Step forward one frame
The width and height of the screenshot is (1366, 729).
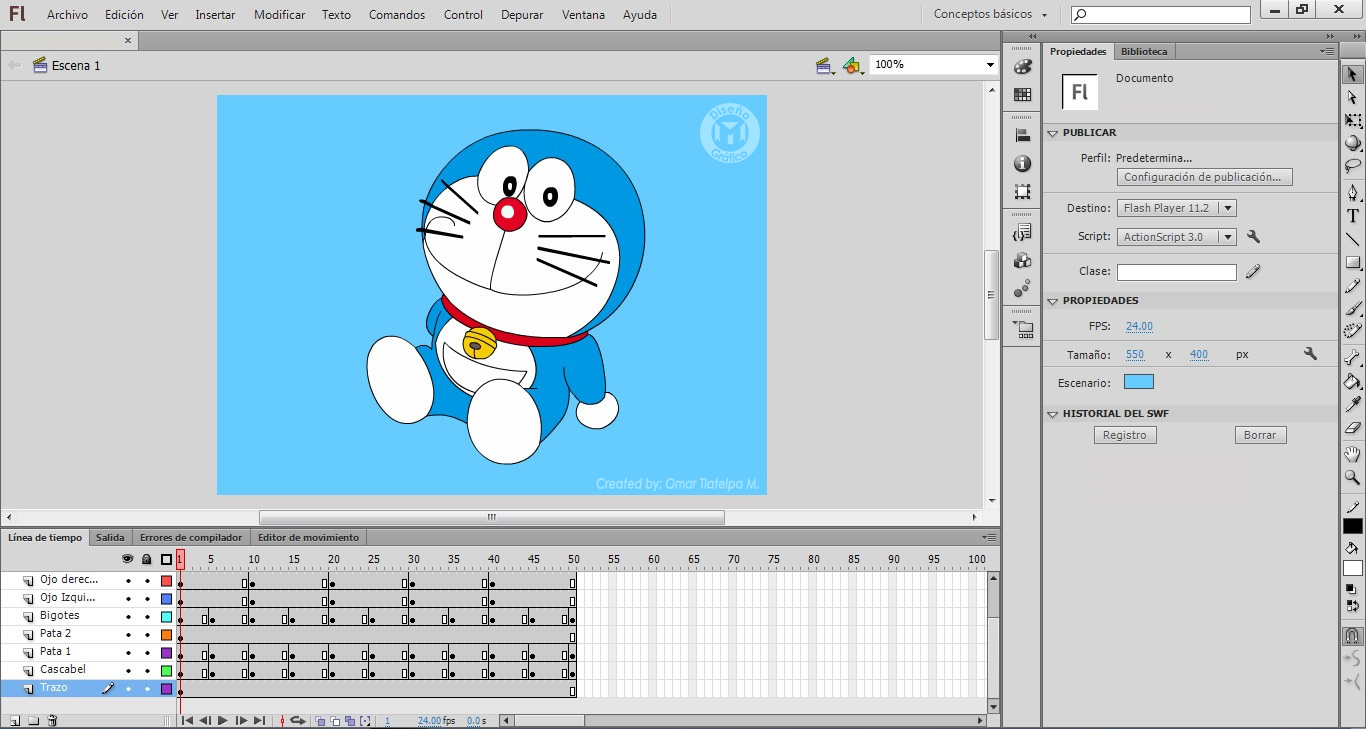tap(241, 721)
